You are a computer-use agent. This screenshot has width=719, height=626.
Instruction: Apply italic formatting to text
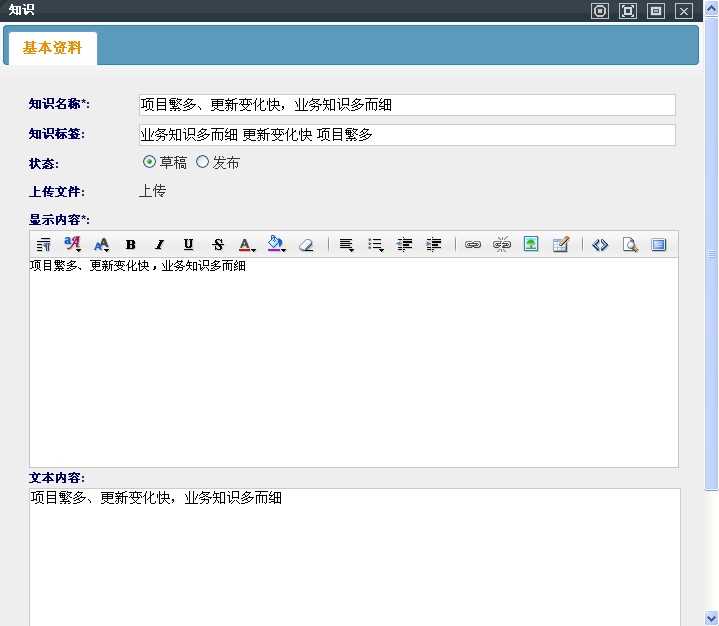(159, 245)
